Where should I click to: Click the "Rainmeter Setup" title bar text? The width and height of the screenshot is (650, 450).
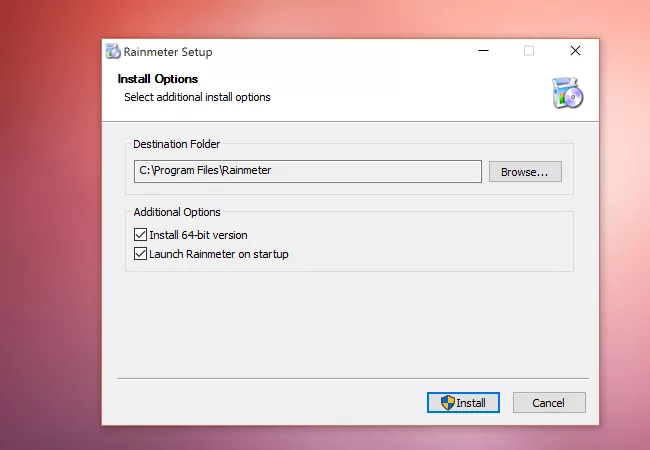[168, 52]
